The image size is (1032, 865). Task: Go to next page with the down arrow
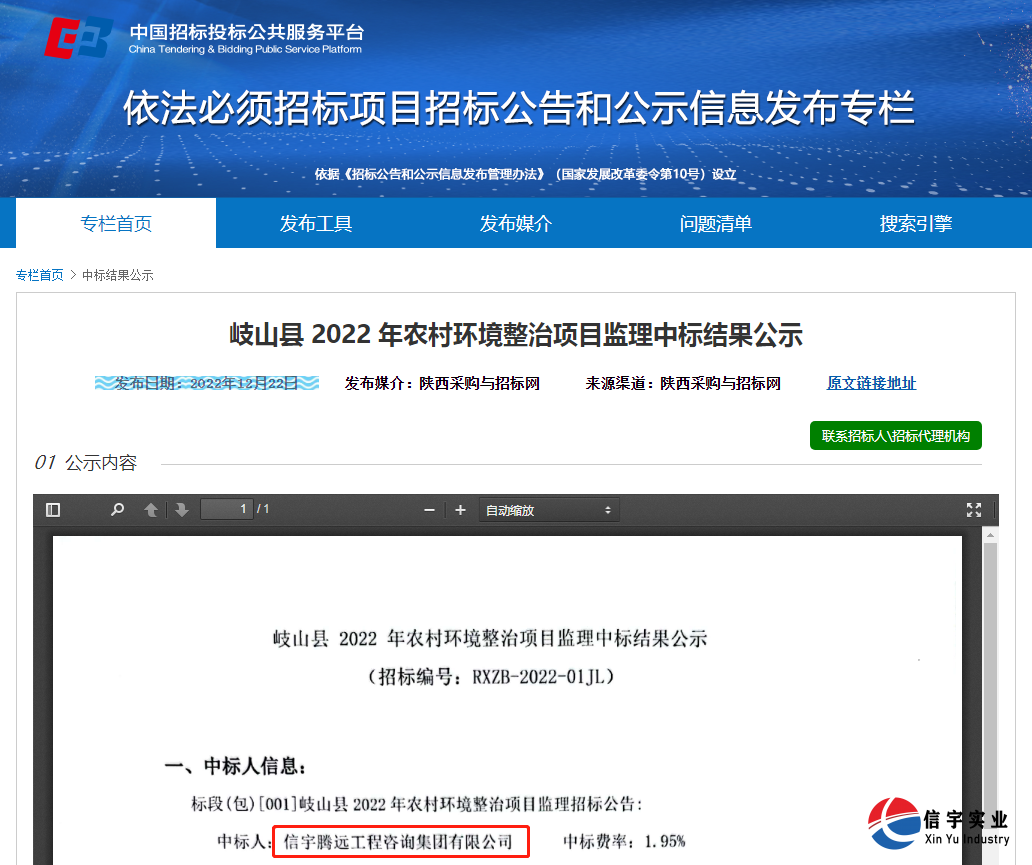180,509
